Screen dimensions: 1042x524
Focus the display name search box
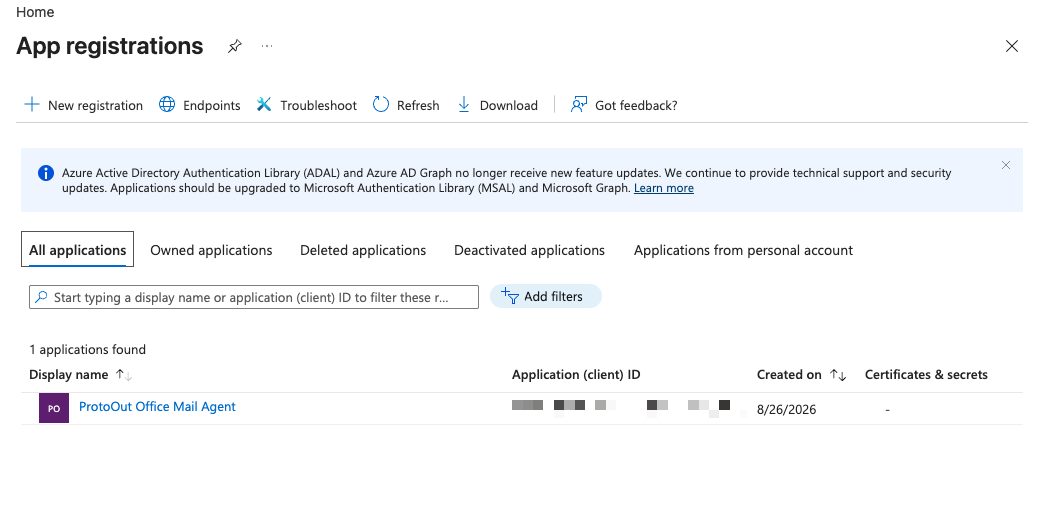[x=254, y=297]
